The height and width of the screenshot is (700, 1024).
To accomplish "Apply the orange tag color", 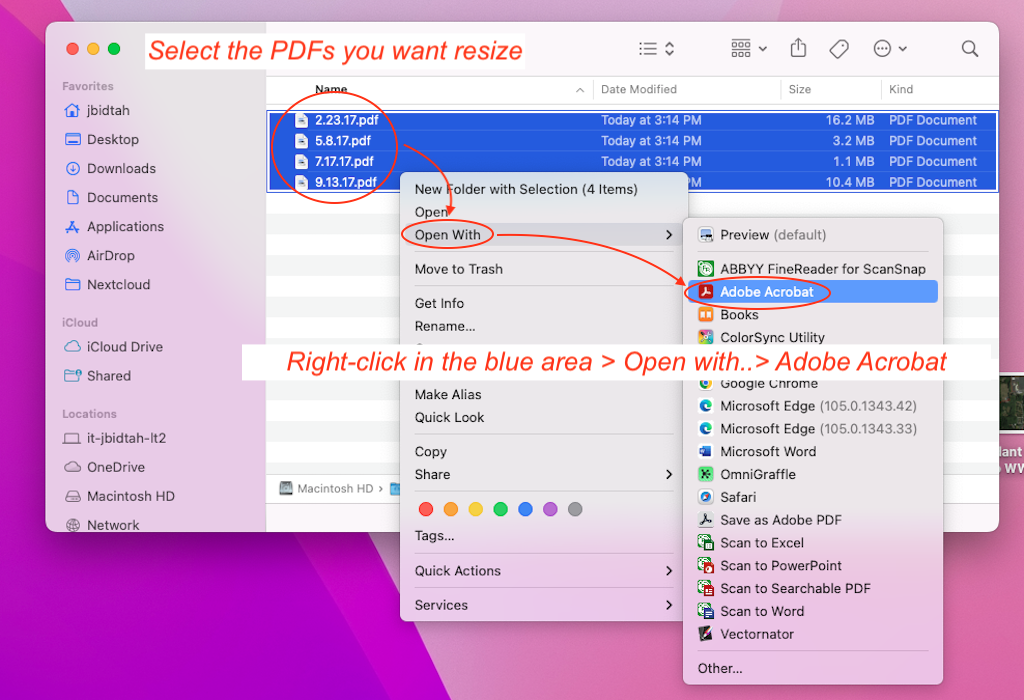I will pyautogui.click(x=451, y=509).
